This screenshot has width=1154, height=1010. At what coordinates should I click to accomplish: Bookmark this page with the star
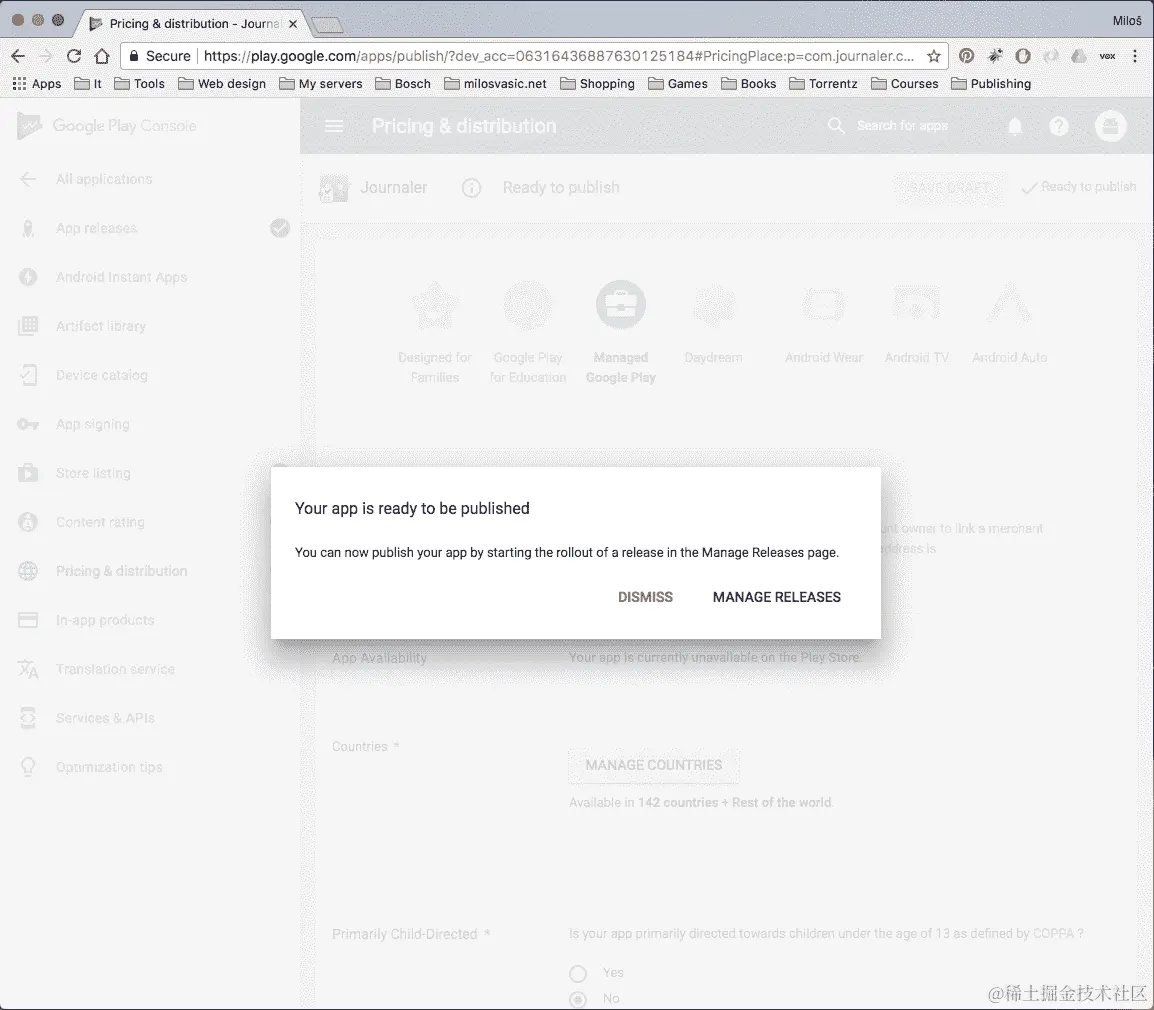point(933,56)
